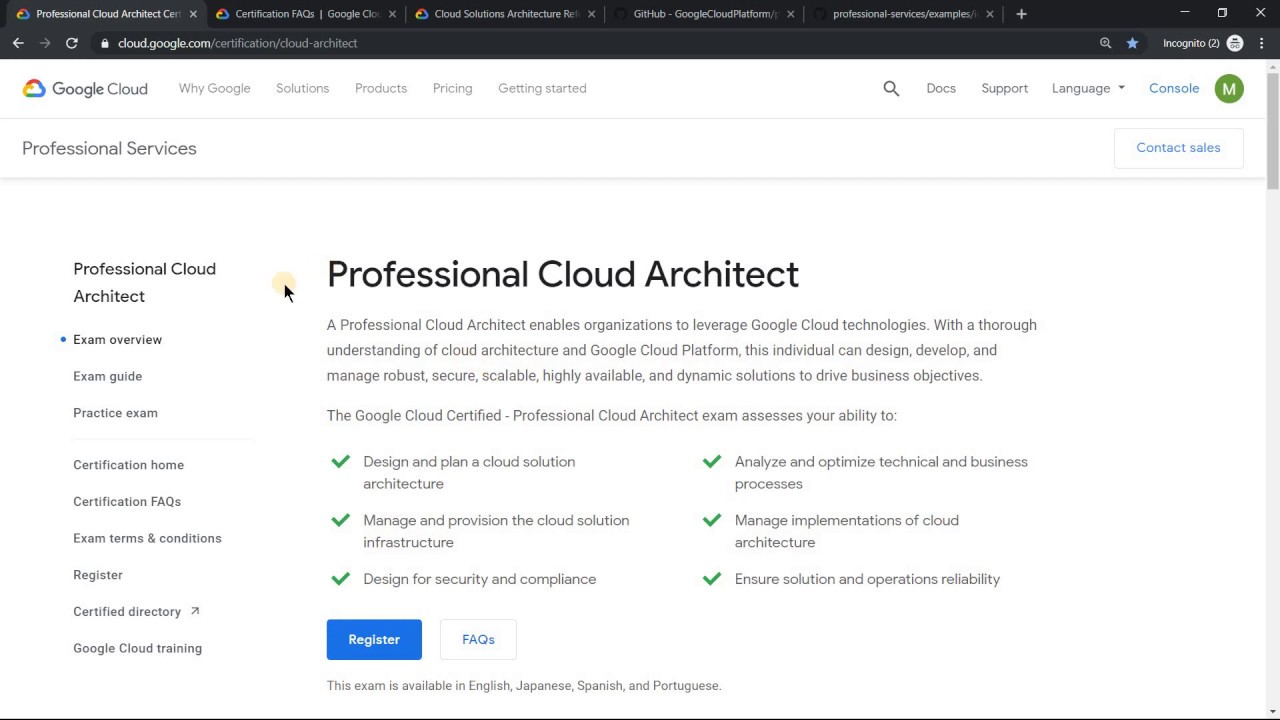Click the Professional Services heading link
The width and height of the screenshot is (1280, 720).
tap(109, 148)
